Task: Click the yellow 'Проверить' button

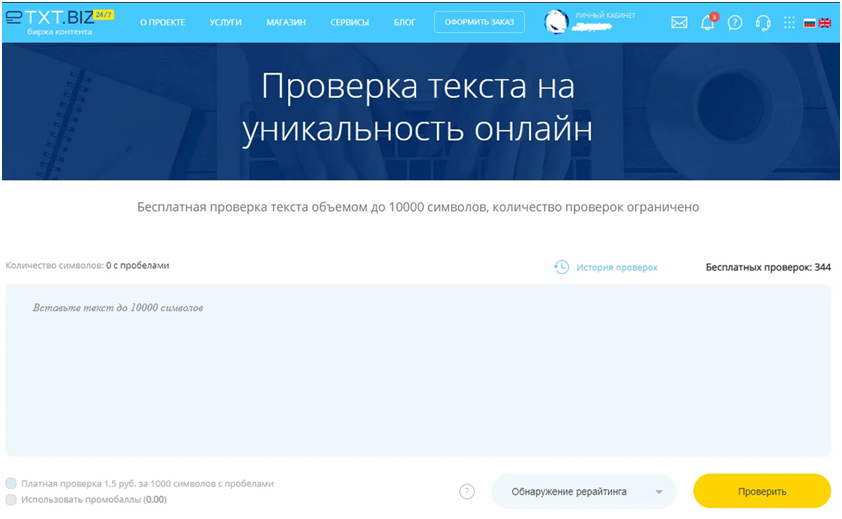Action: [x=762, y=491]
